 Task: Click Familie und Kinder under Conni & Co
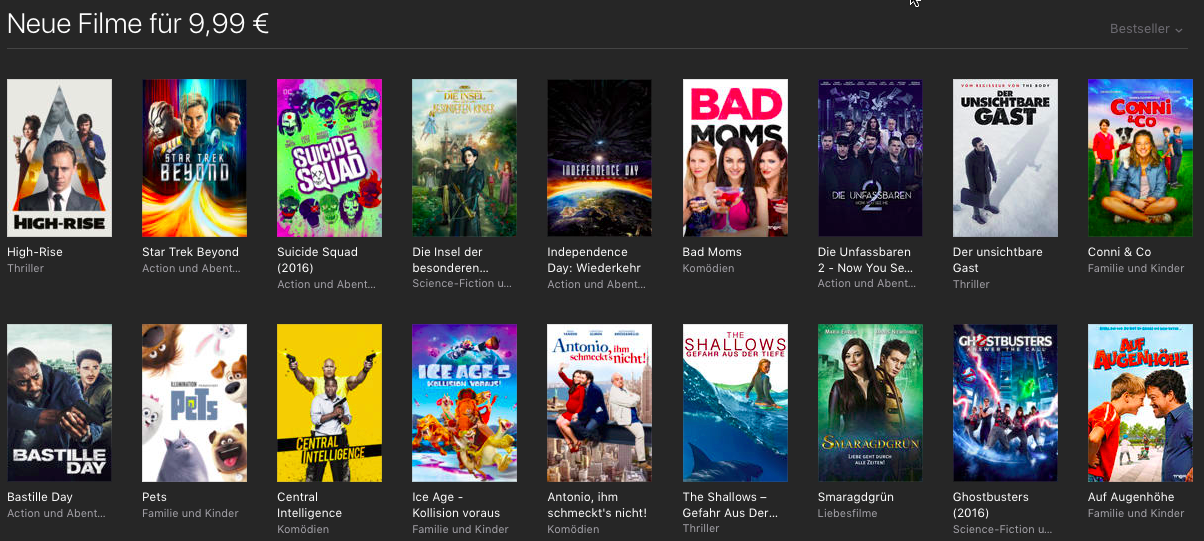(1136, 268)
